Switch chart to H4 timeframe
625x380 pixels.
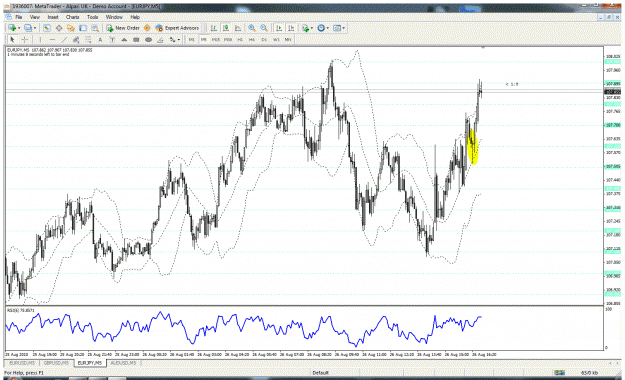coord(252,39)
